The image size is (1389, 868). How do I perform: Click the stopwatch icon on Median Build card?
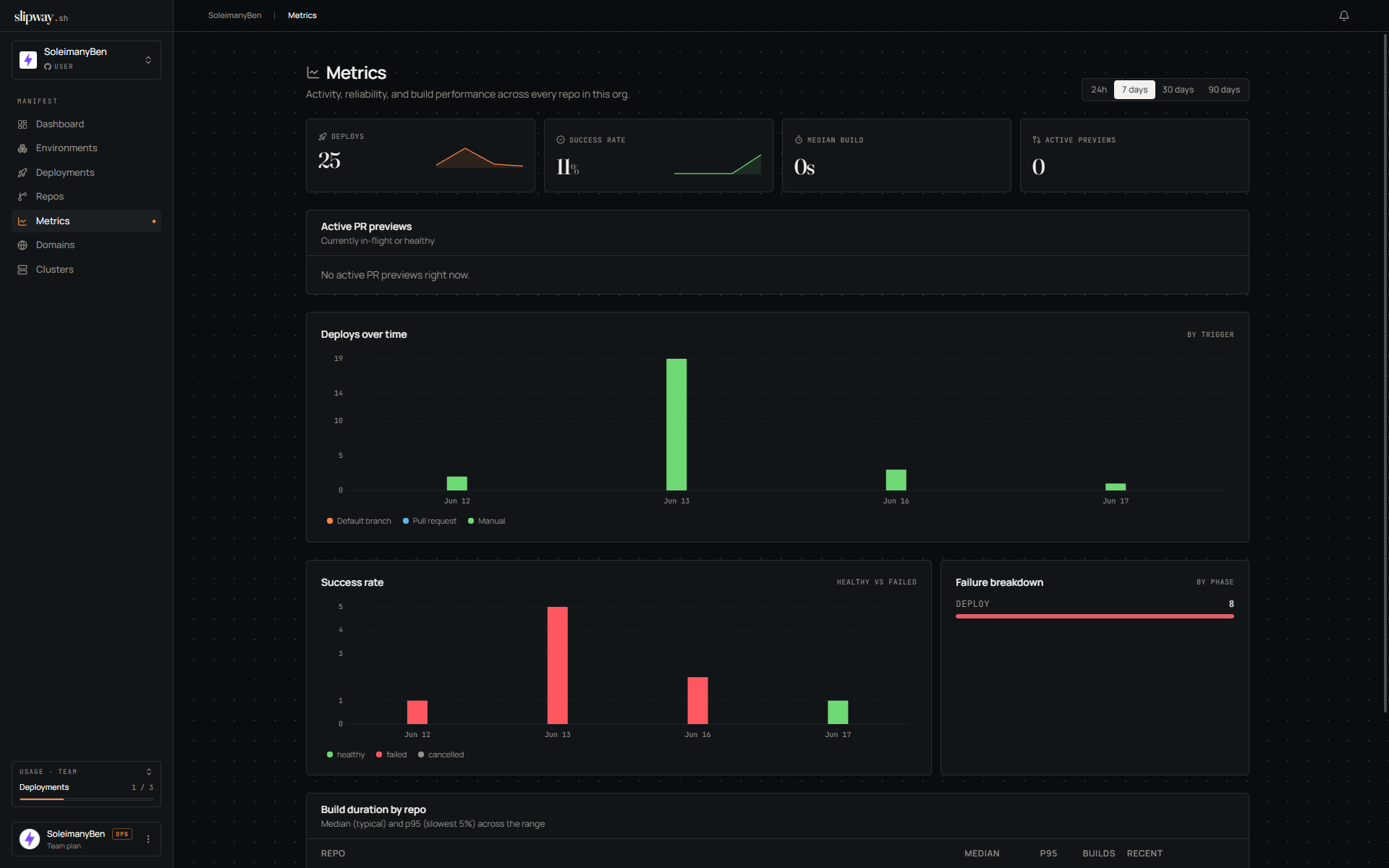coord(799,140)
